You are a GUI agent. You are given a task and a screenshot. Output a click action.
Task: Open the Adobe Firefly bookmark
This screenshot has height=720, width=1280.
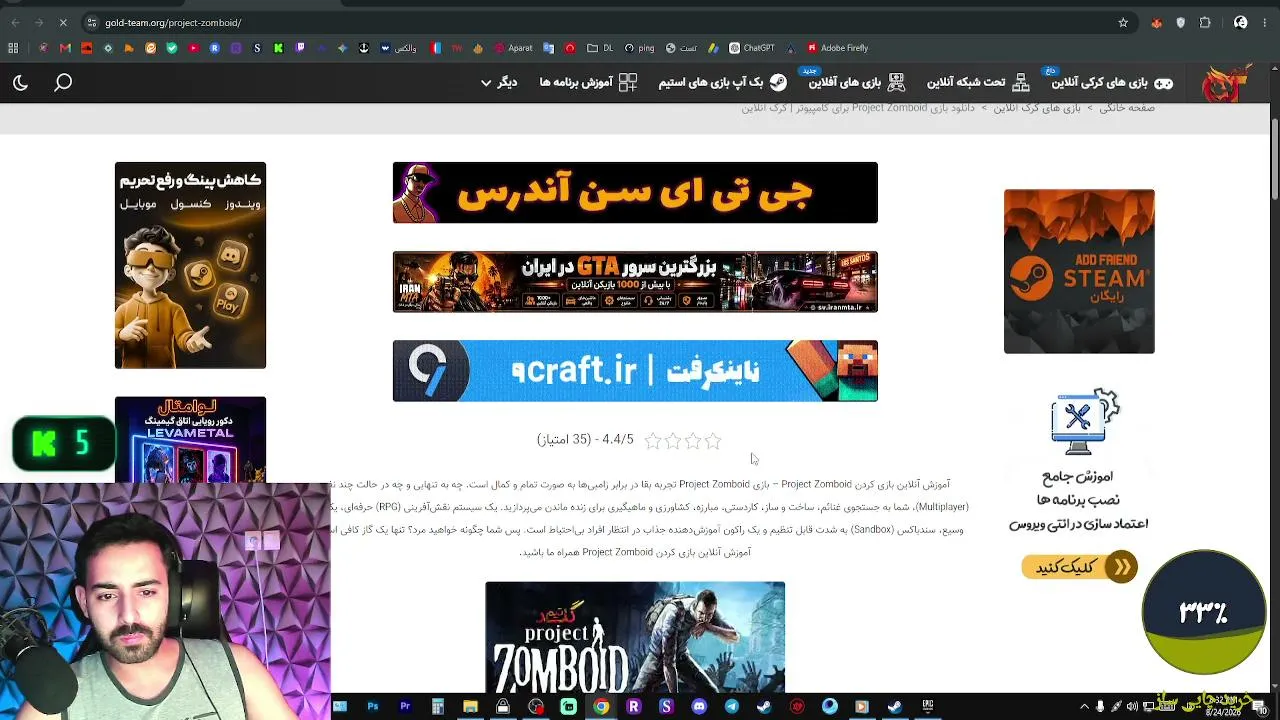pos(838,48)
